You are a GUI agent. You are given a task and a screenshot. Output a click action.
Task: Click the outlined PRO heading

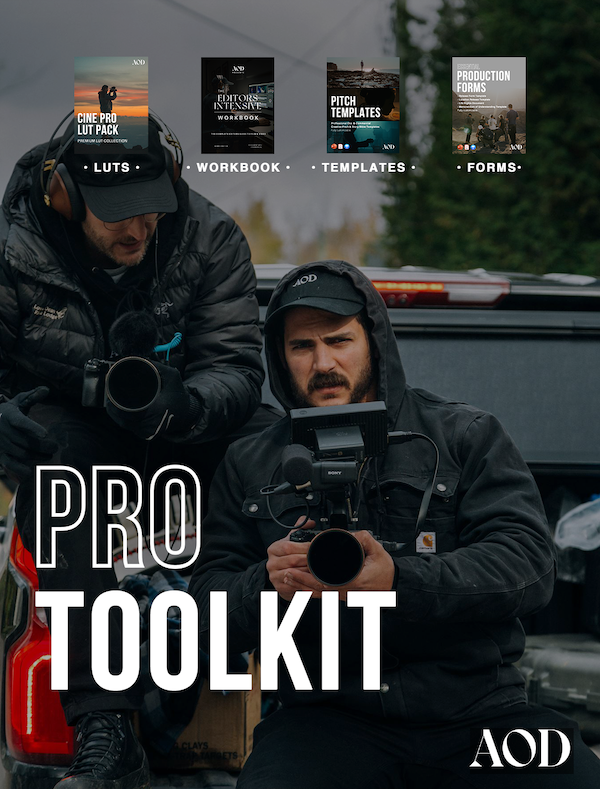(119, 518)
